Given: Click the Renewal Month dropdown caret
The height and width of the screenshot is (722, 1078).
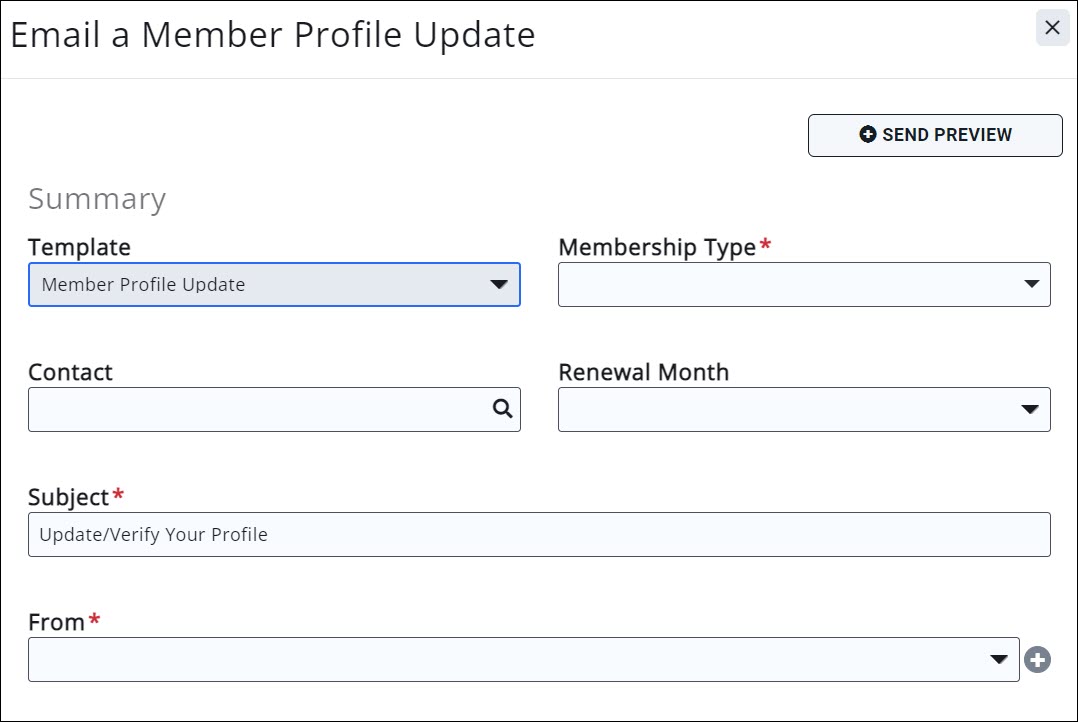Looking at the screenshot, I should click(1030, 409).
